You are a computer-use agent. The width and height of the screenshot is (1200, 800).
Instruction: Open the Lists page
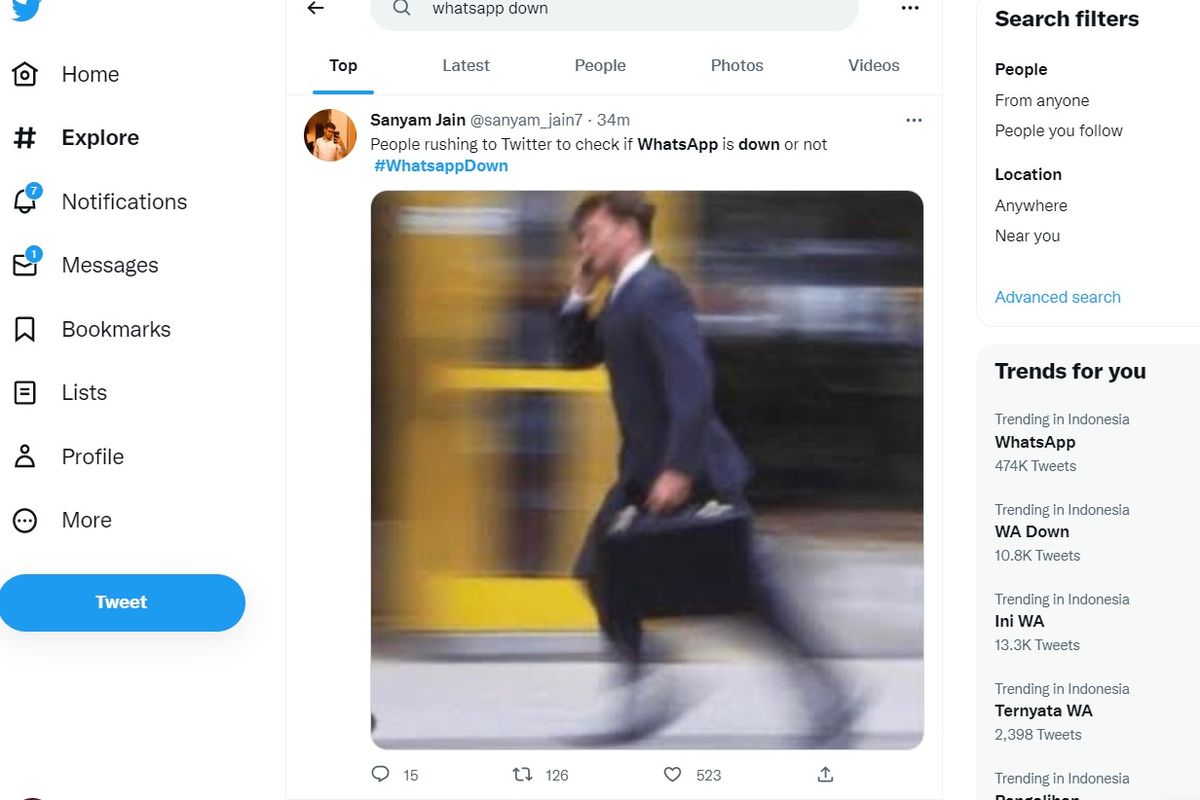(84, 392)
